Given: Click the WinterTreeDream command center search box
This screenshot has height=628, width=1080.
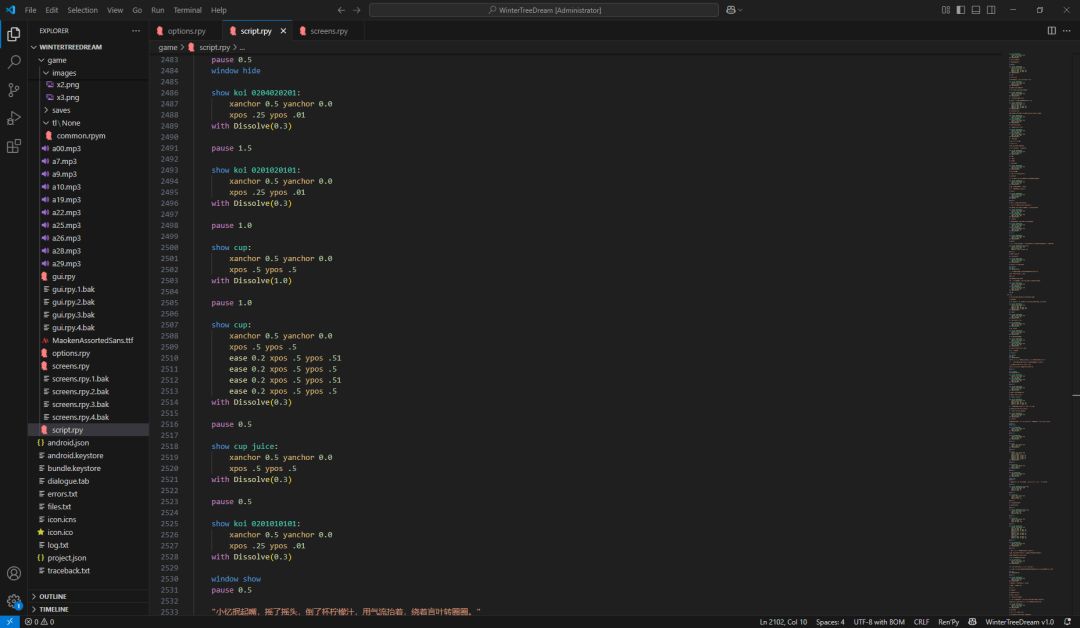Looking at the screenshot, I should pyautogui.click(x=544, y=10).
